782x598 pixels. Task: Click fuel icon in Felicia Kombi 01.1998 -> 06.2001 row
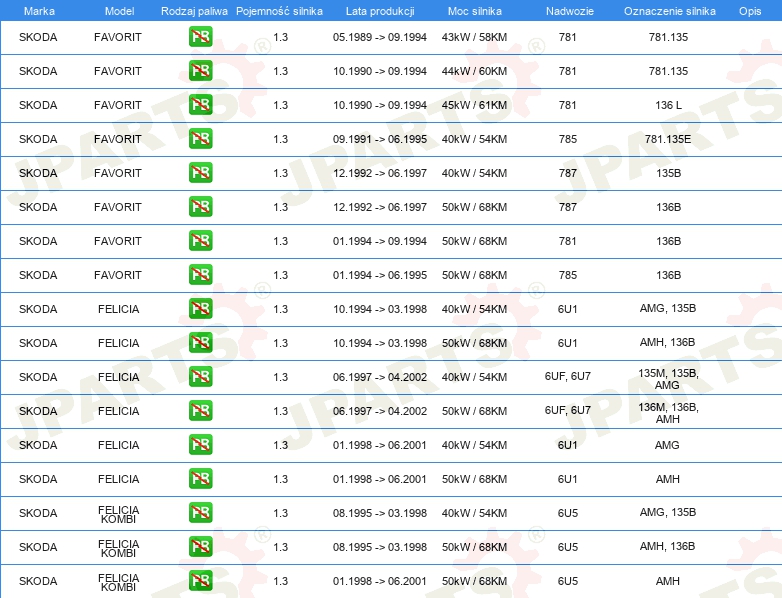(200, 581)
